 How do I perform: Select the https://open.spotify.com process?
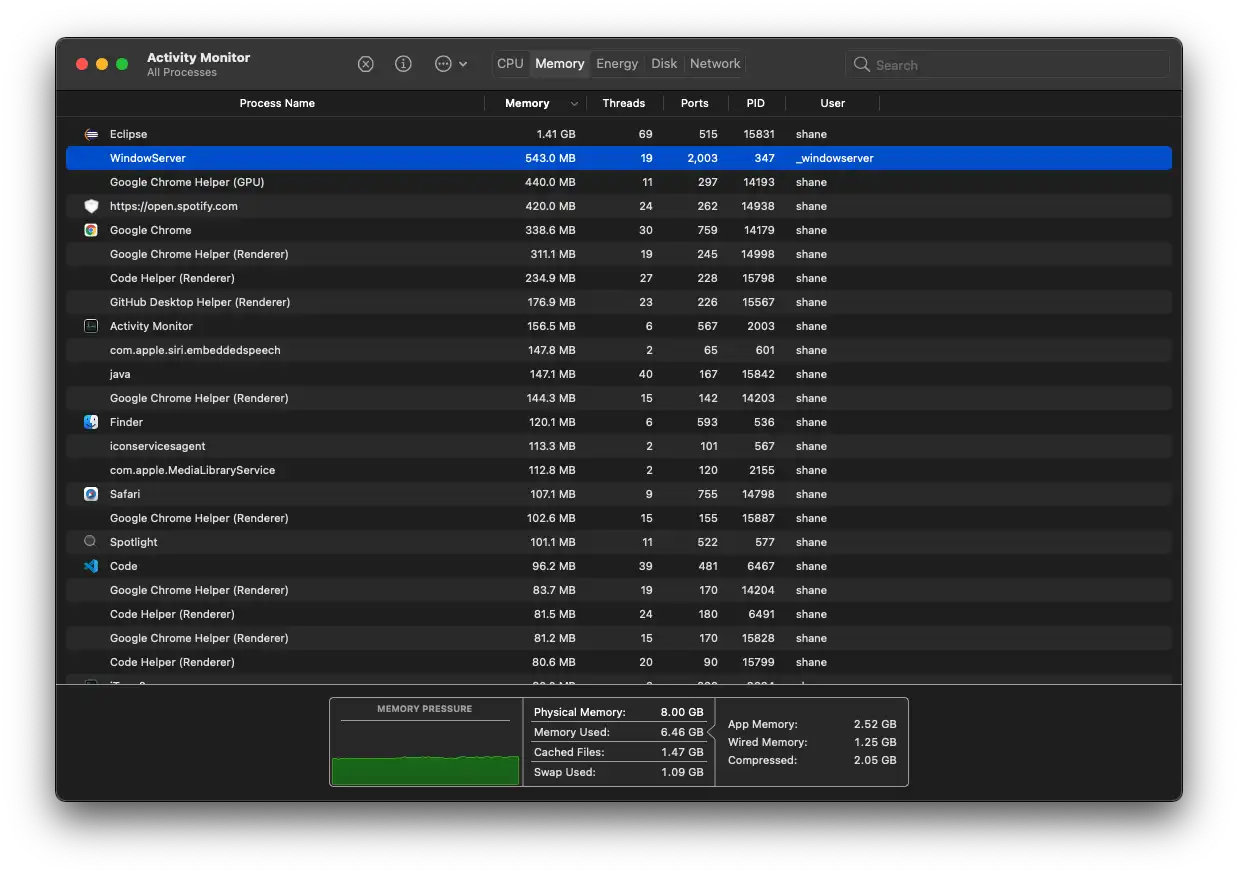point(619,206)
